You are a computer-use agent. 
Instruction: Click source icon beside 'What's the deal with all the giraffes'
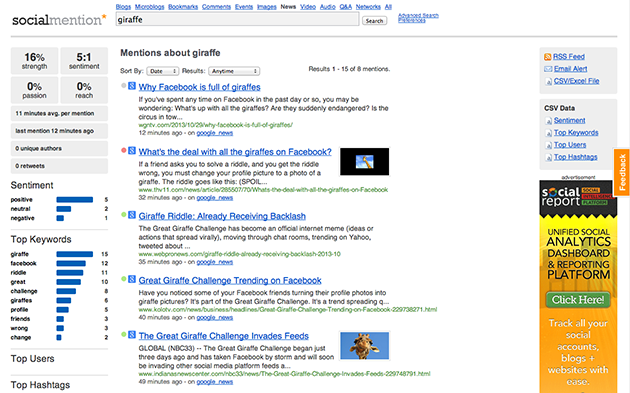pyautogui.click(x=132, y=151)
